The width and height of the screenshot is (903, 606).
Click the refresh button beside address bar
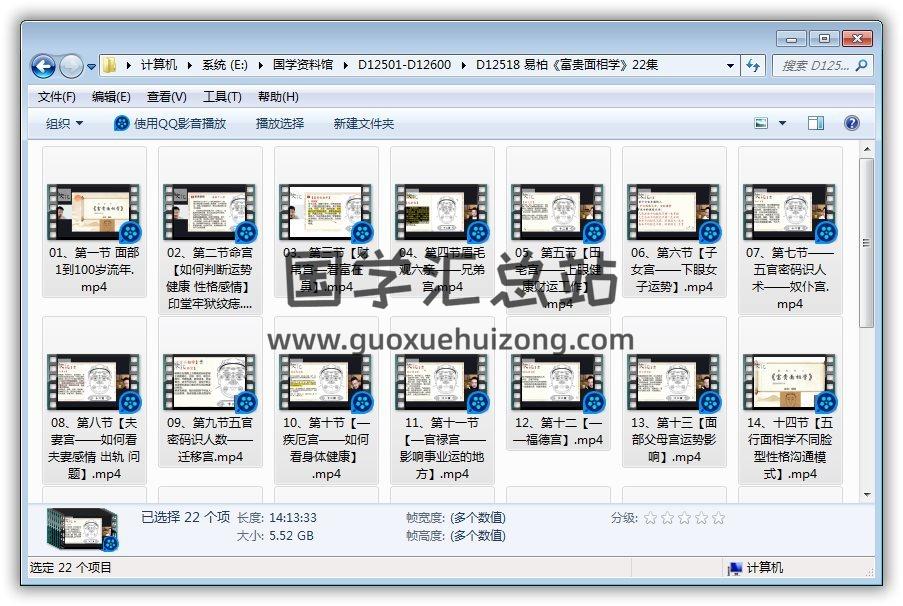click(x=754, y=66)
